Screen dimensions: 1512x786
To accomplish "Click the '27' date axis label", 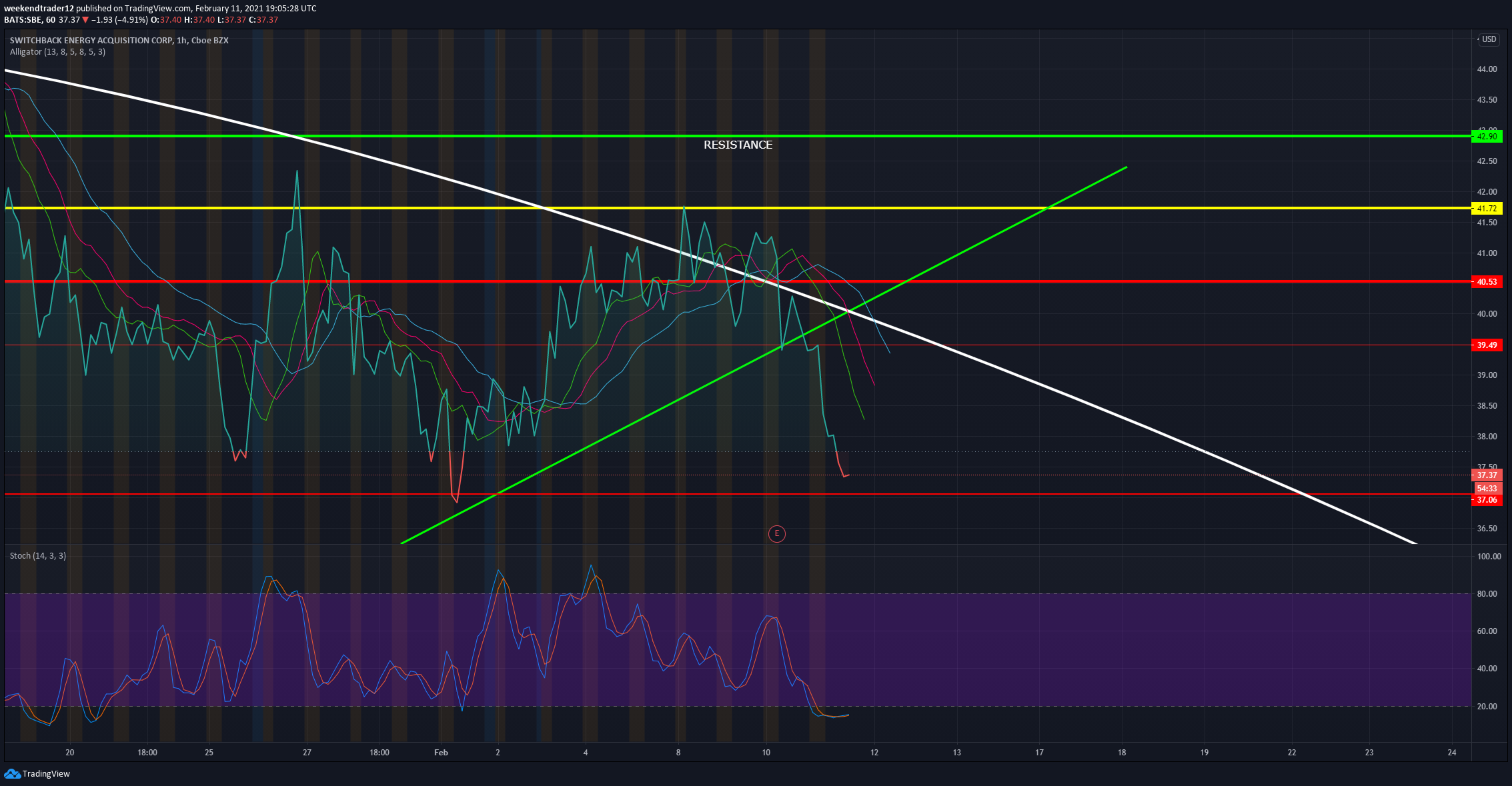I will [307, 752].
